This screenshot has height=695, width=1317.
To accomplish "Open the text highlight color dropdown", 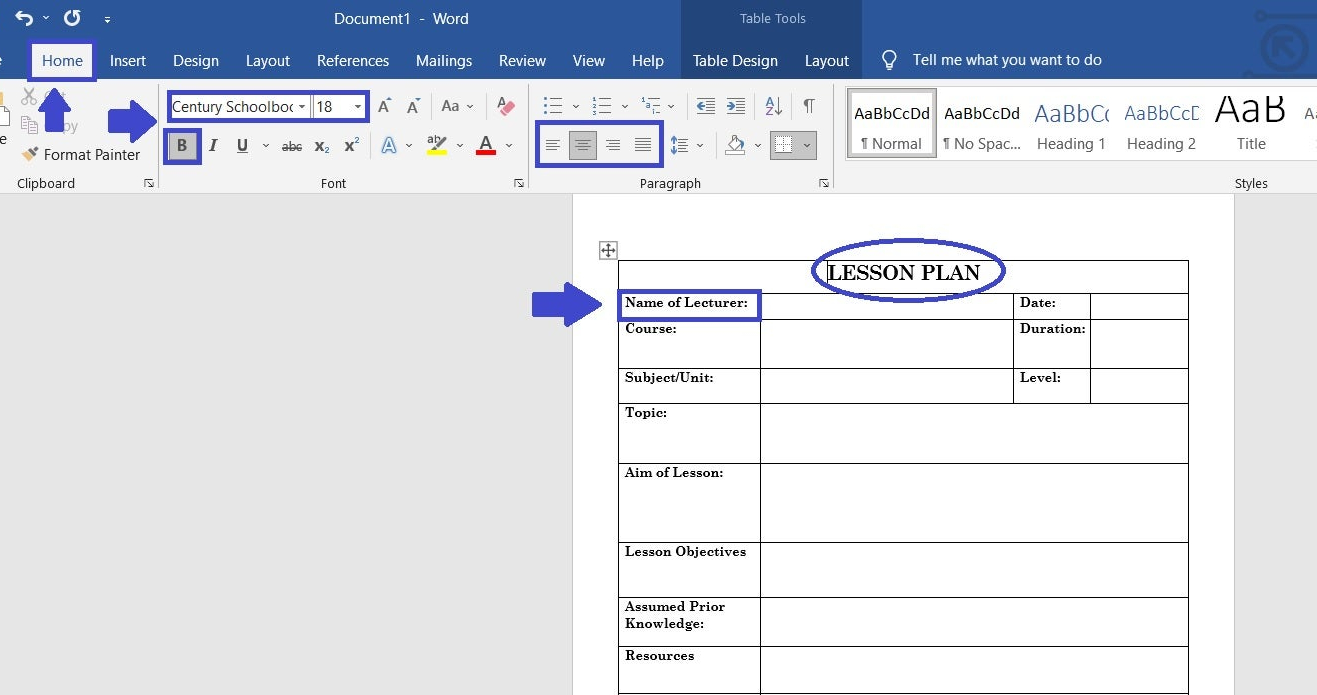I will tap(460, 145).
